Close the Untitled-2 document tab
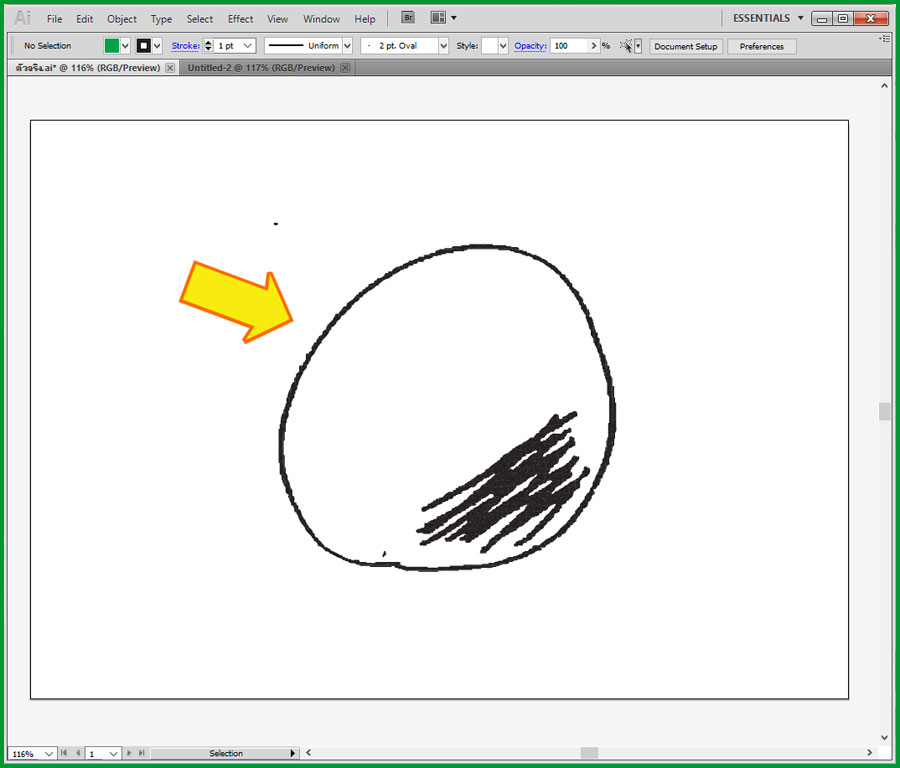The image size is (900, 768). pyautogui.click(x=345, y=68)
